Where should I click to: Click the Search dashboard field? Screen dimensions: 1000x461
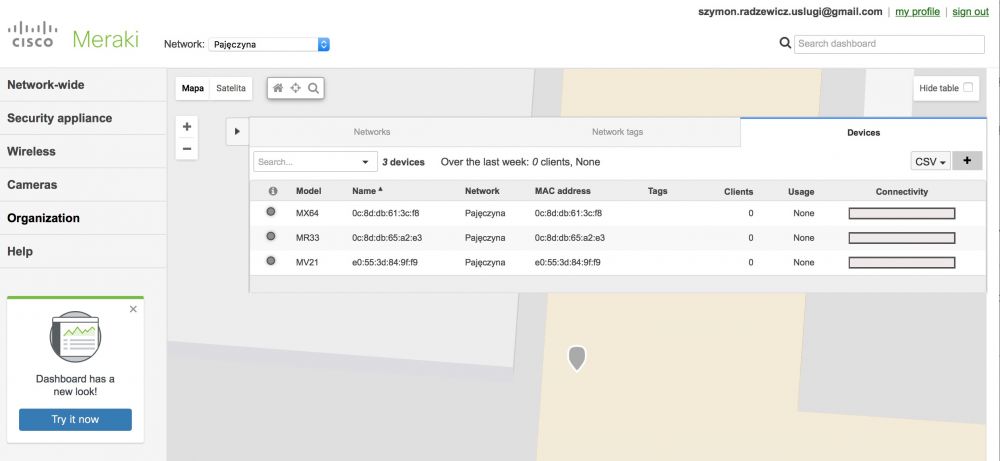[x=889, y=44]
